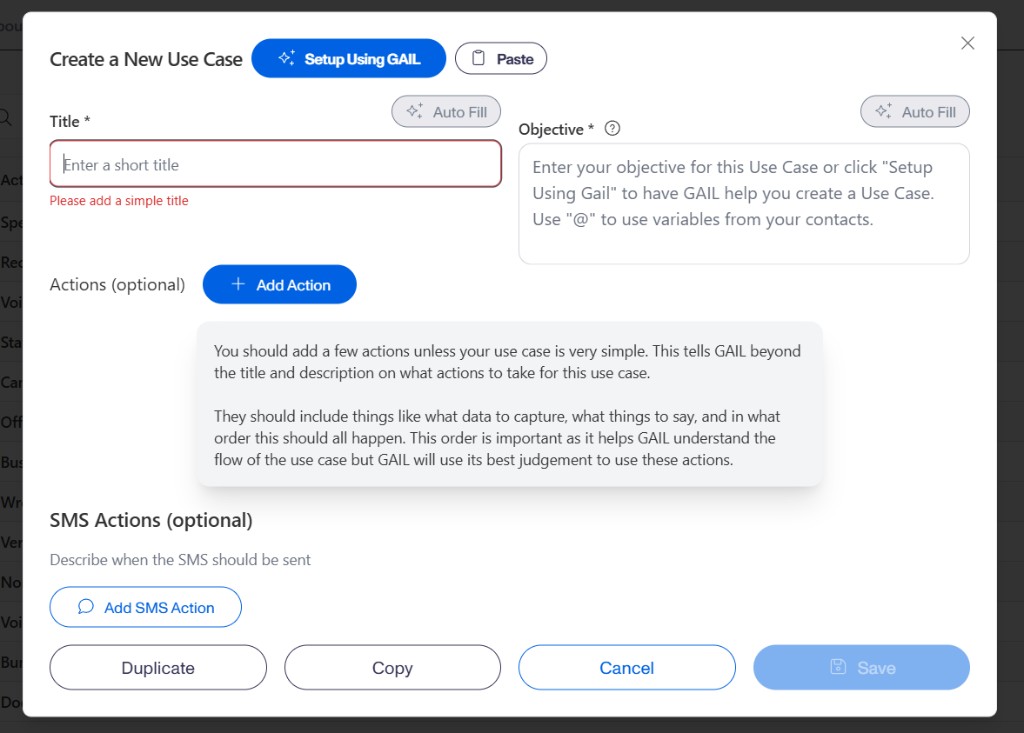
Task: Copy the use case configuration
Action: point(392,667)
